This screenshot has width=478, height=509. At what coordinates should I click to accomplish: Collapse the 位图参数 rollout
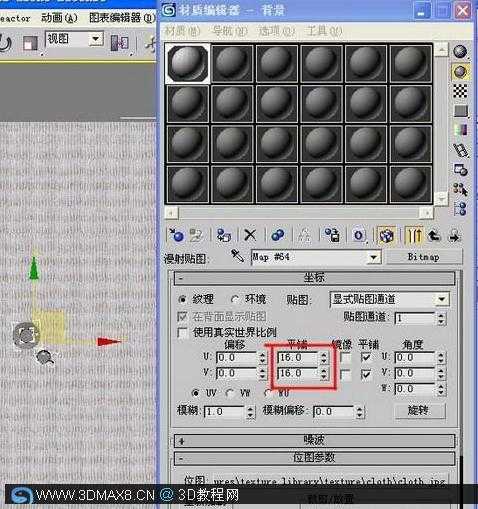pos(314,458)
